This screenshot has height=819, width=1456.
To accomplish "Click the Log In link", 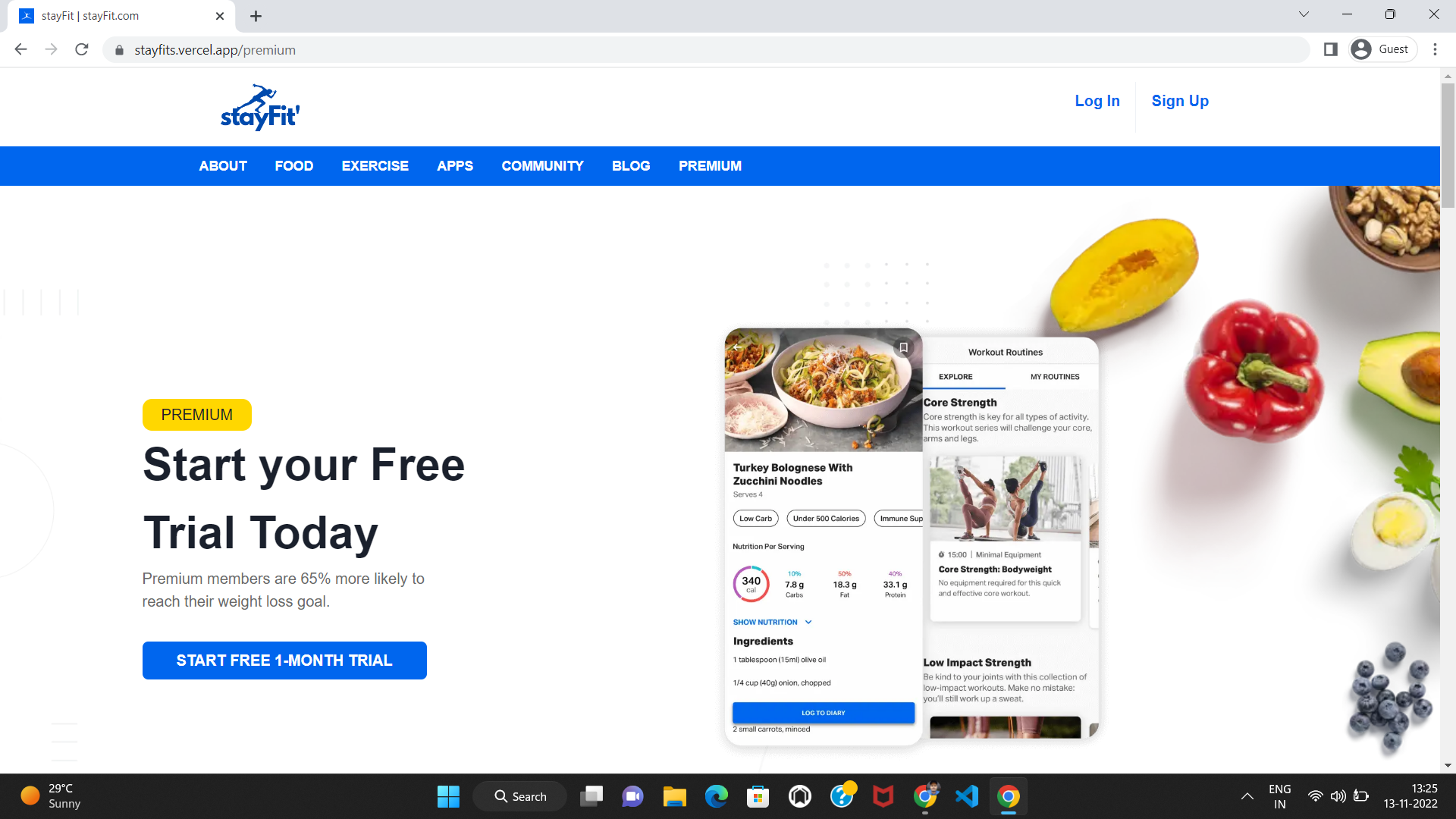I will click(1097, 101).
